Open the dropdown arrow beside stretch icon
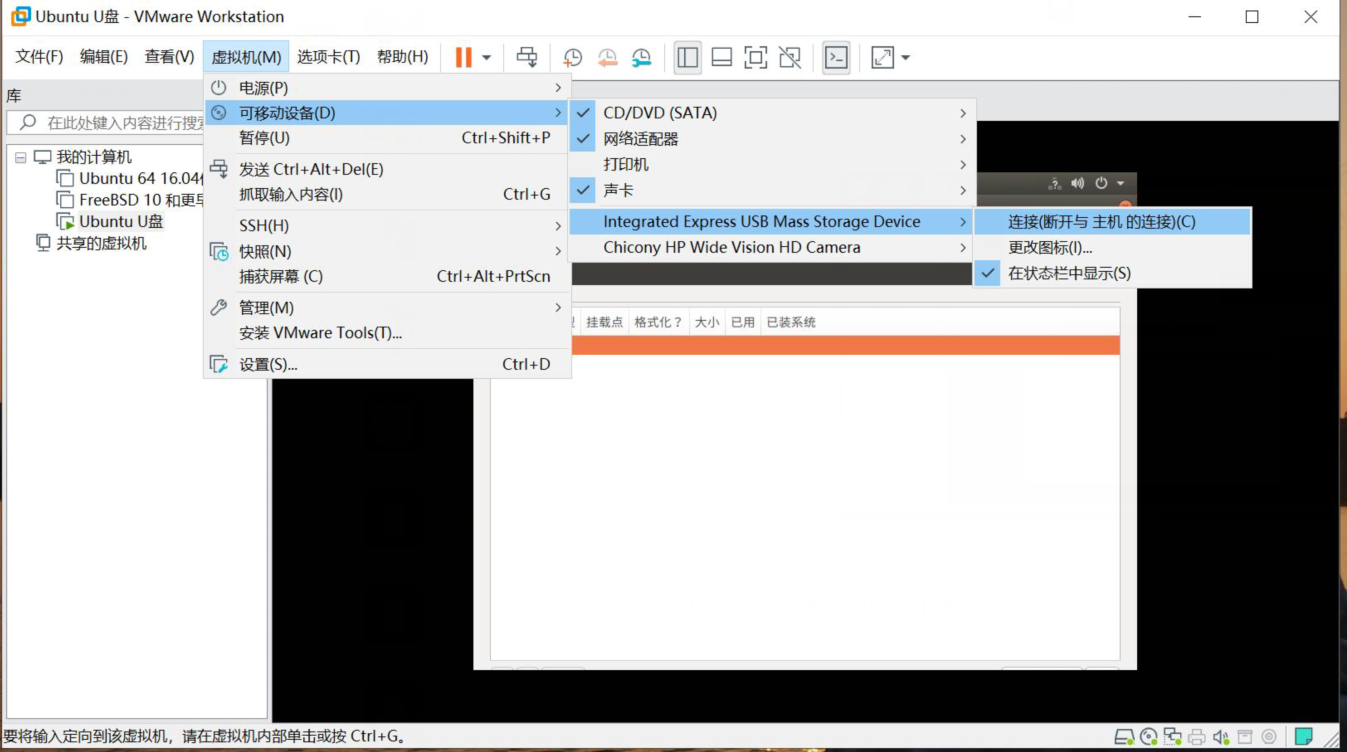The image size is (1347, 752). (x=906, y=58)
